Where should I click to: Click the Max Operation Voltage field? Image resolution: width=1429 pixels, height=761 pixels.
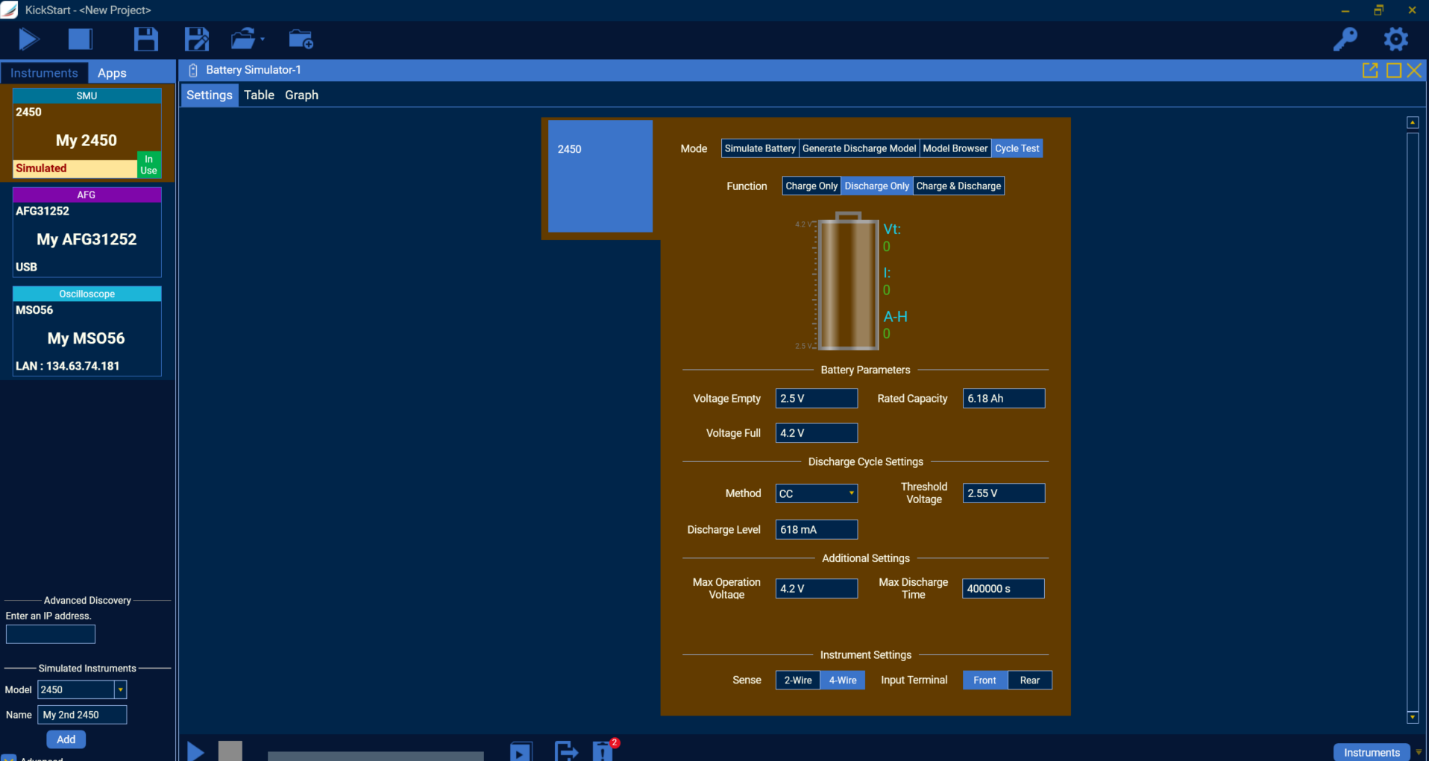[817, 588]
